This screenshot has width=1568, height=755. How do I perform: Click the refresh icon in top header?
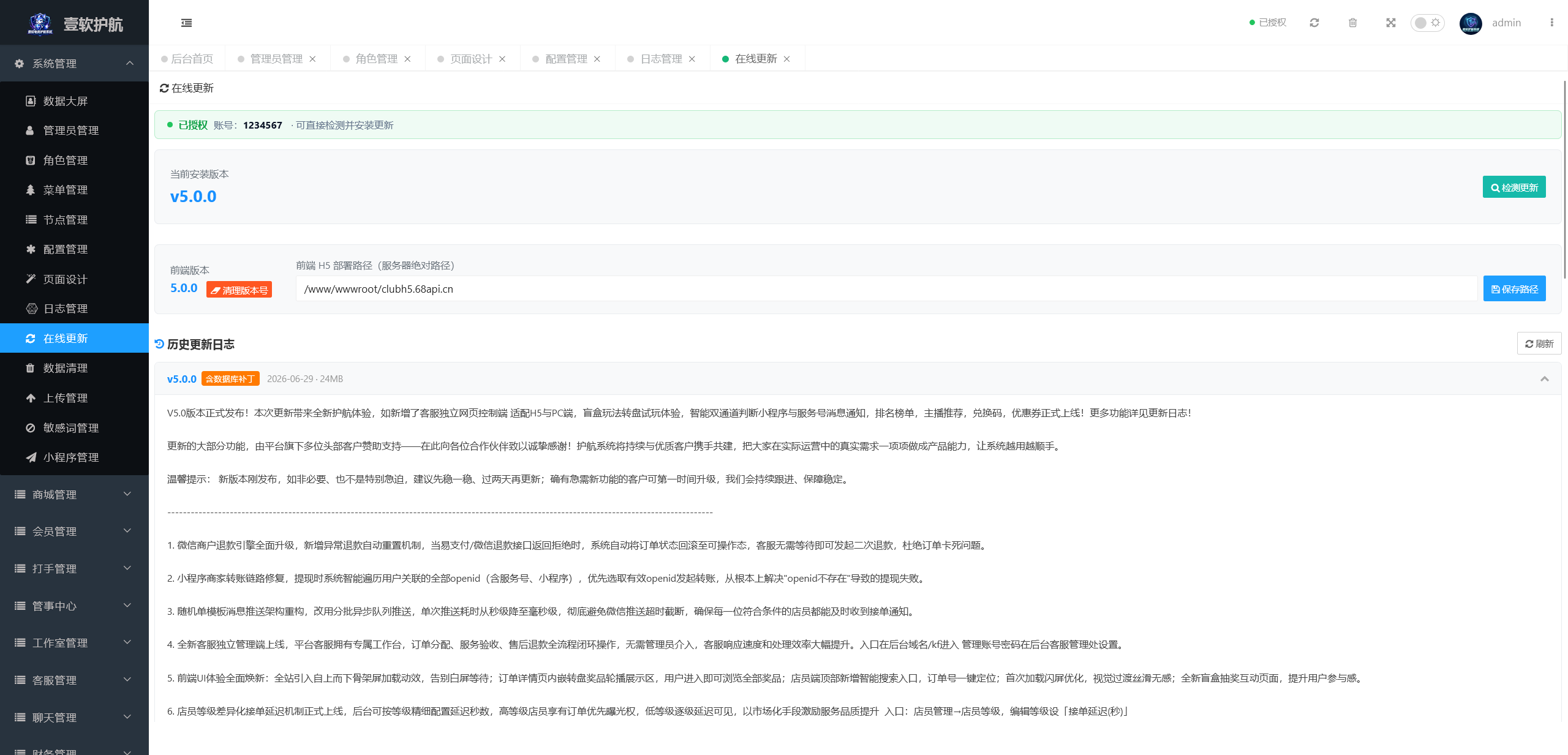[x=1314, y=23]
